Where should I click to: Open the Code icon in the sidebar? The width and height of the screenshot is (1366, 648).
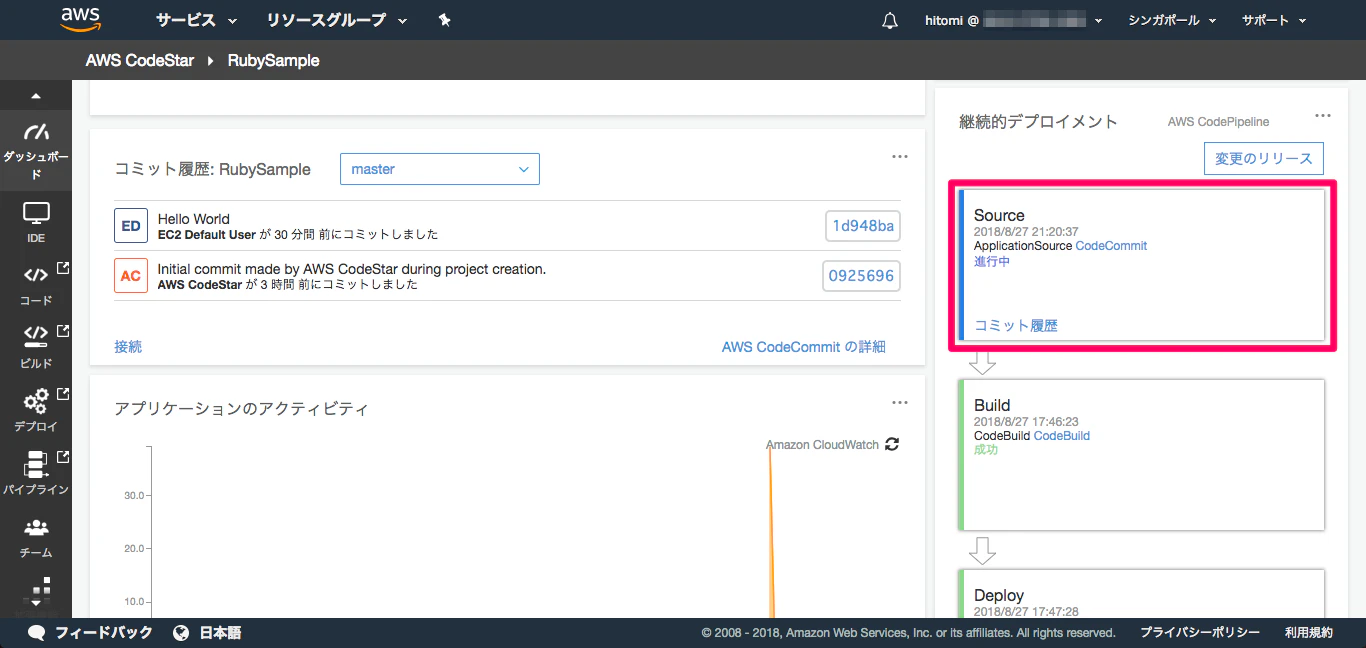[x=36, y=275]
